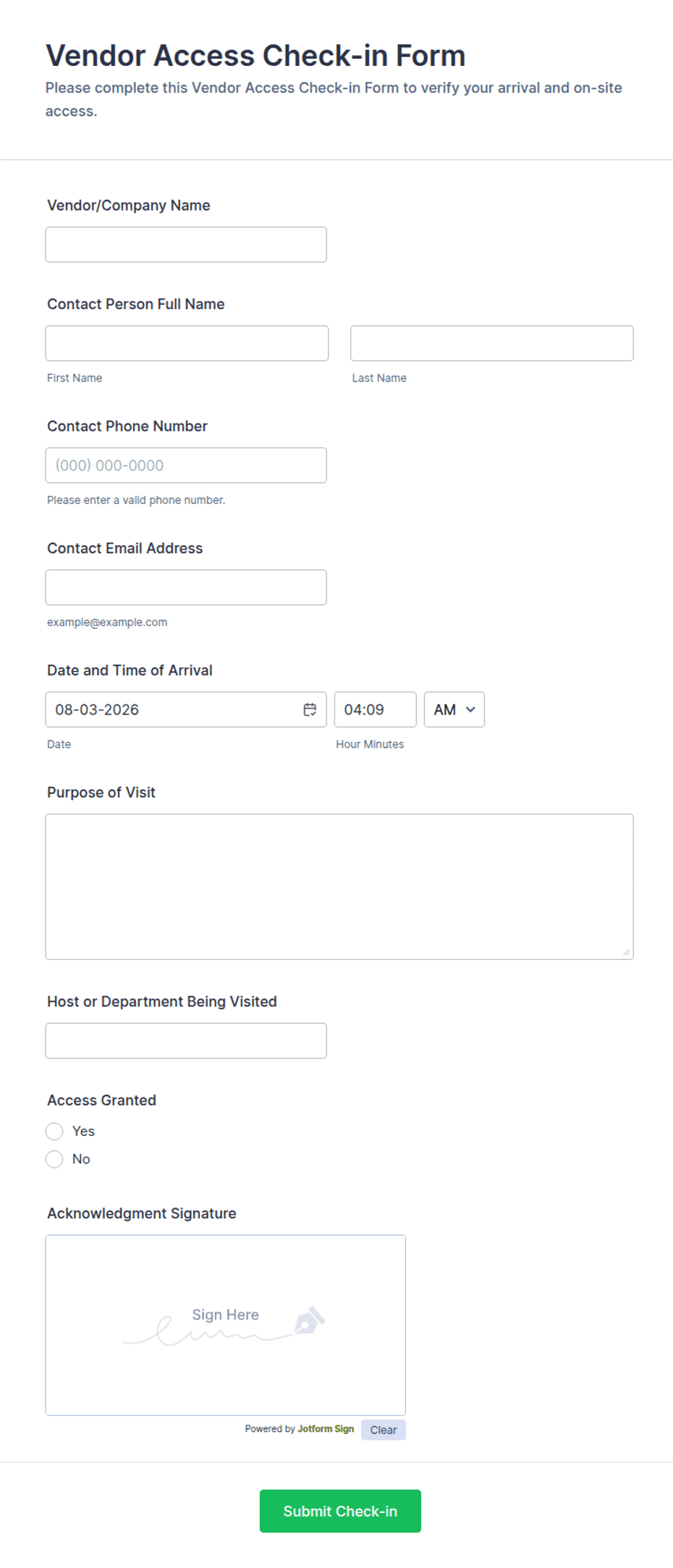673x1568 pixels.
Task: Click the Host or Department Being Visited field
Action: click(186, 1041)
